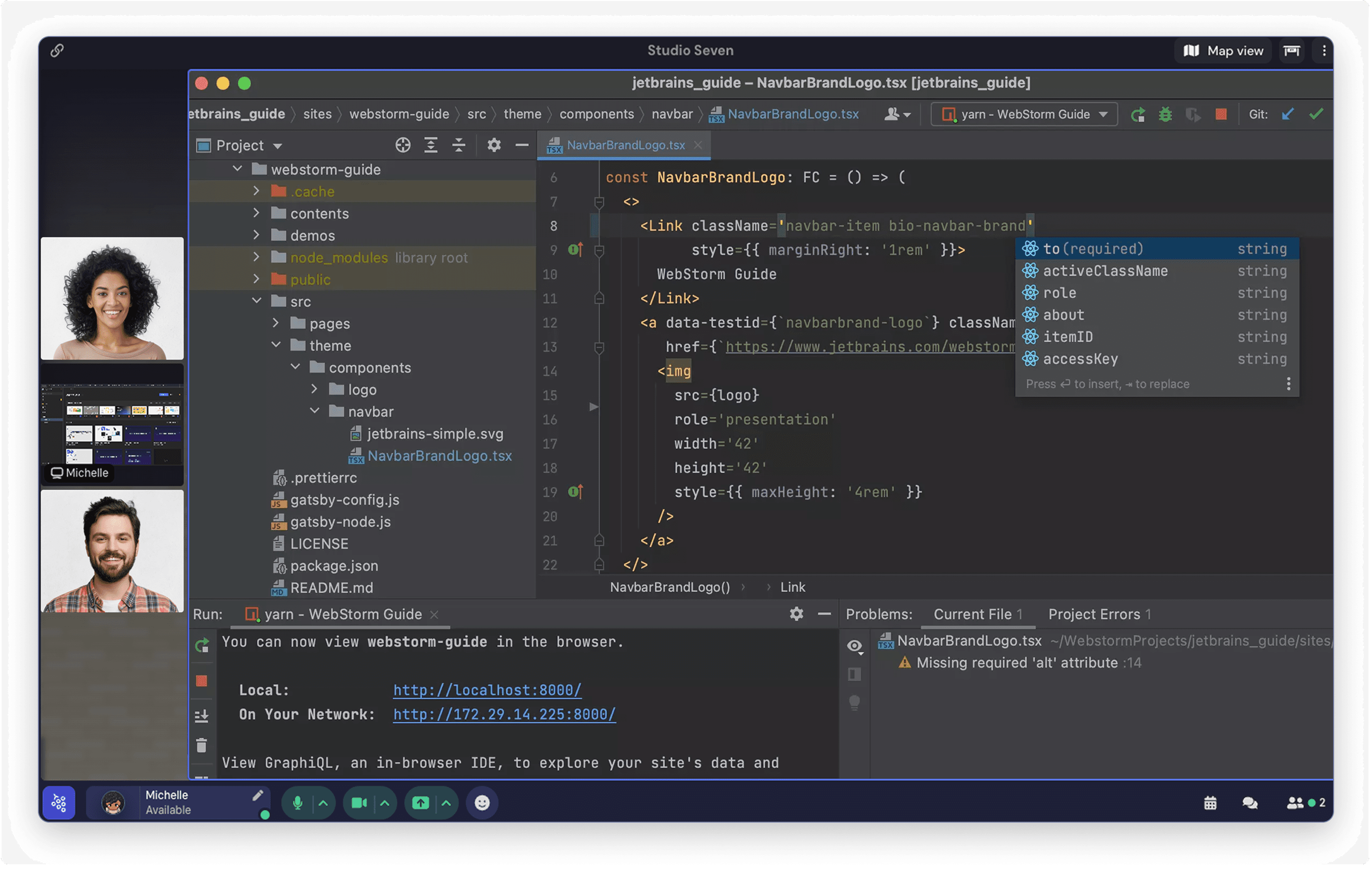
Task: Close the yarn - WebStorm Guide run tab
Action: [434, 615]
